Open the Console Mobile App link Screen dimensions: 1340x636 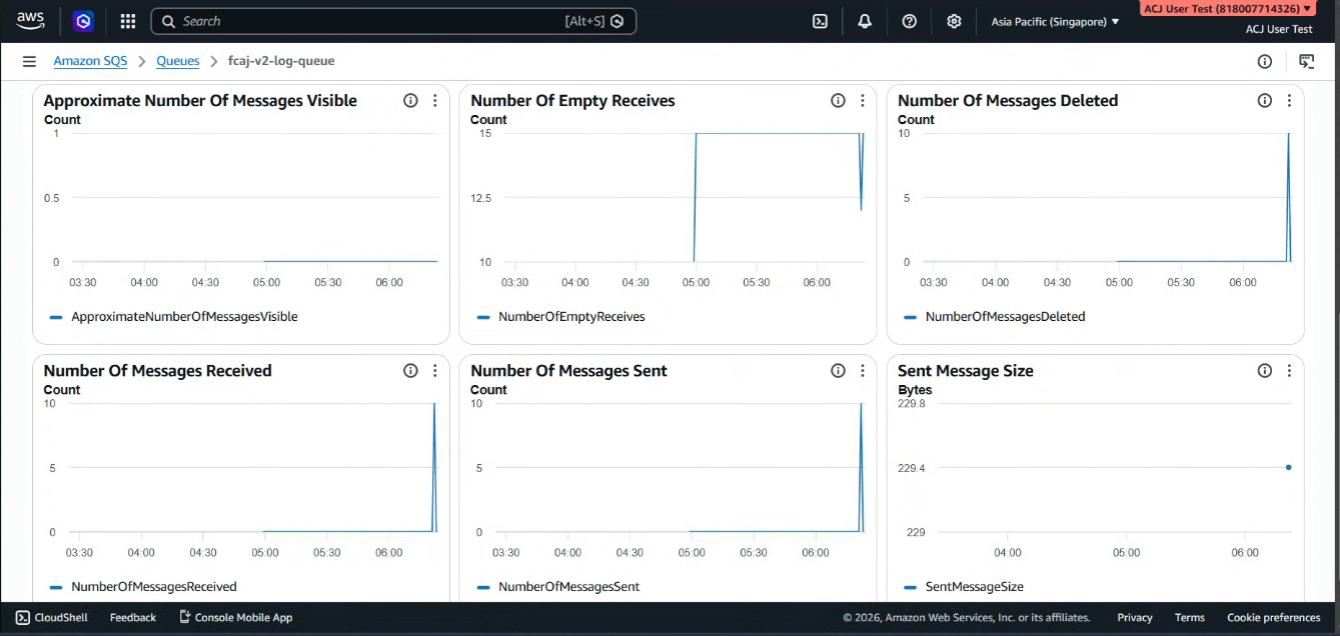236,617
